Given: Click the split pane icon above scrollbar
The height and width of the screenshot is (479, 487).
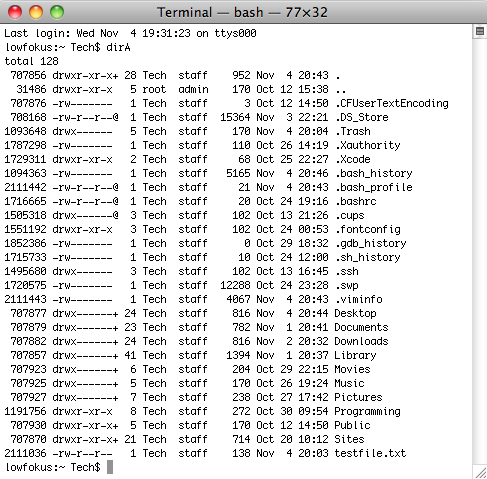Looking at the screenshot, I should [x=480, y=31].
